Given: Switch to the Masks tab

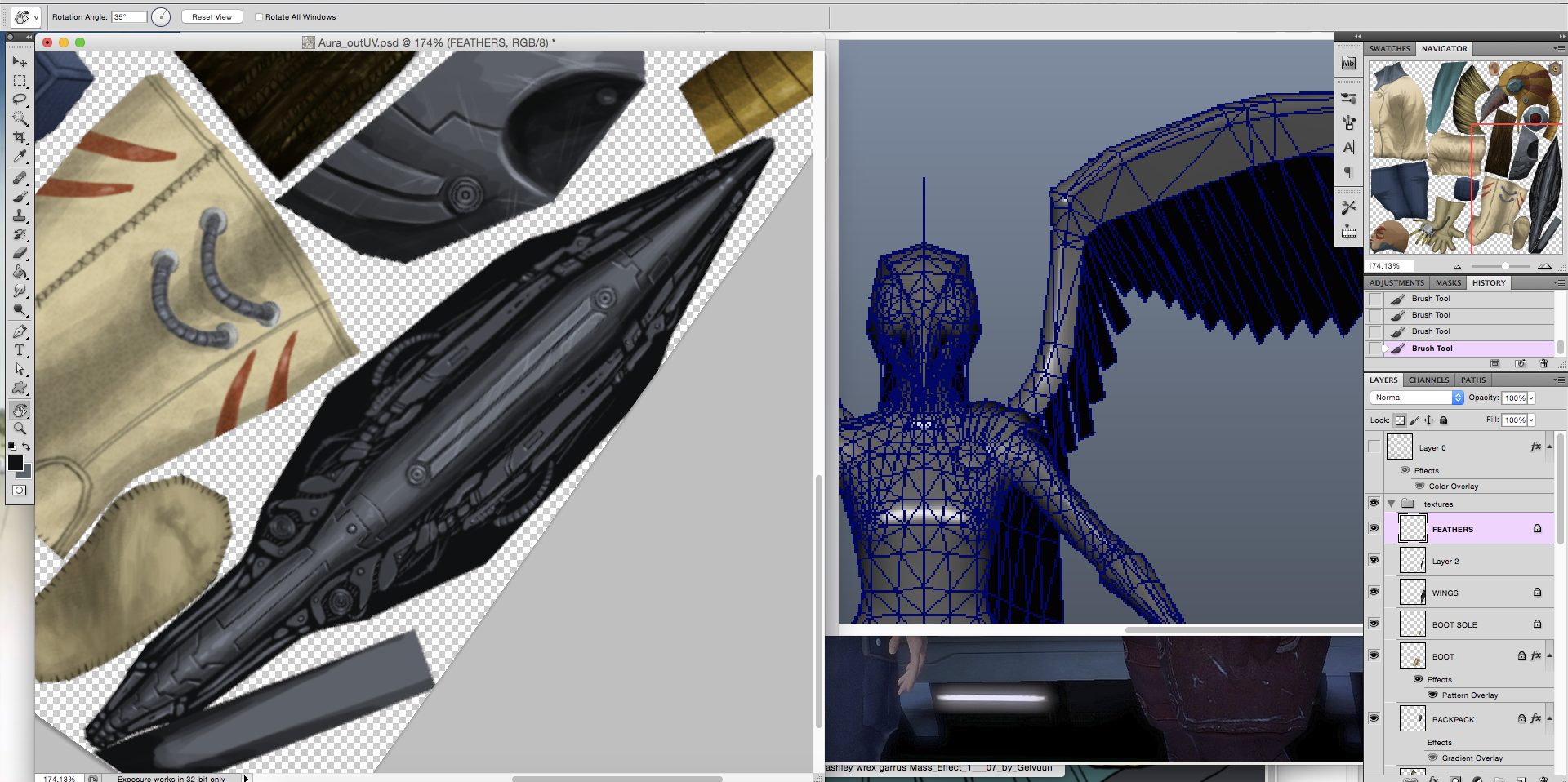Looking at the screenshot, I should [x=1448, y=283].
